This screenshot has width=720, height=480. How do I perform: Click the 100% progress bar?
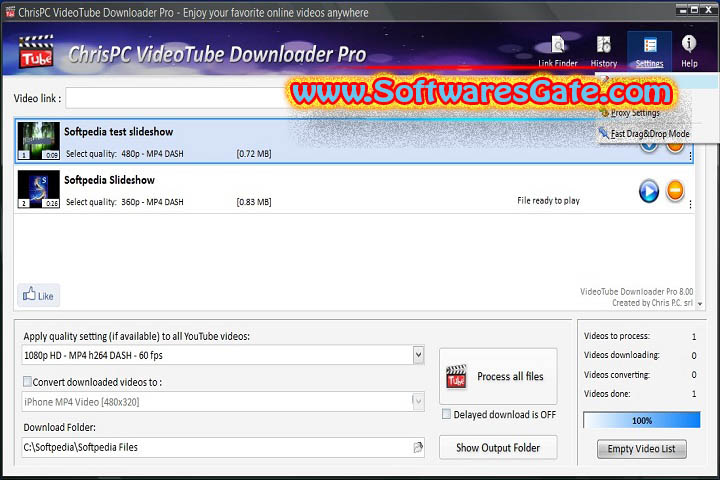(641, 420)
